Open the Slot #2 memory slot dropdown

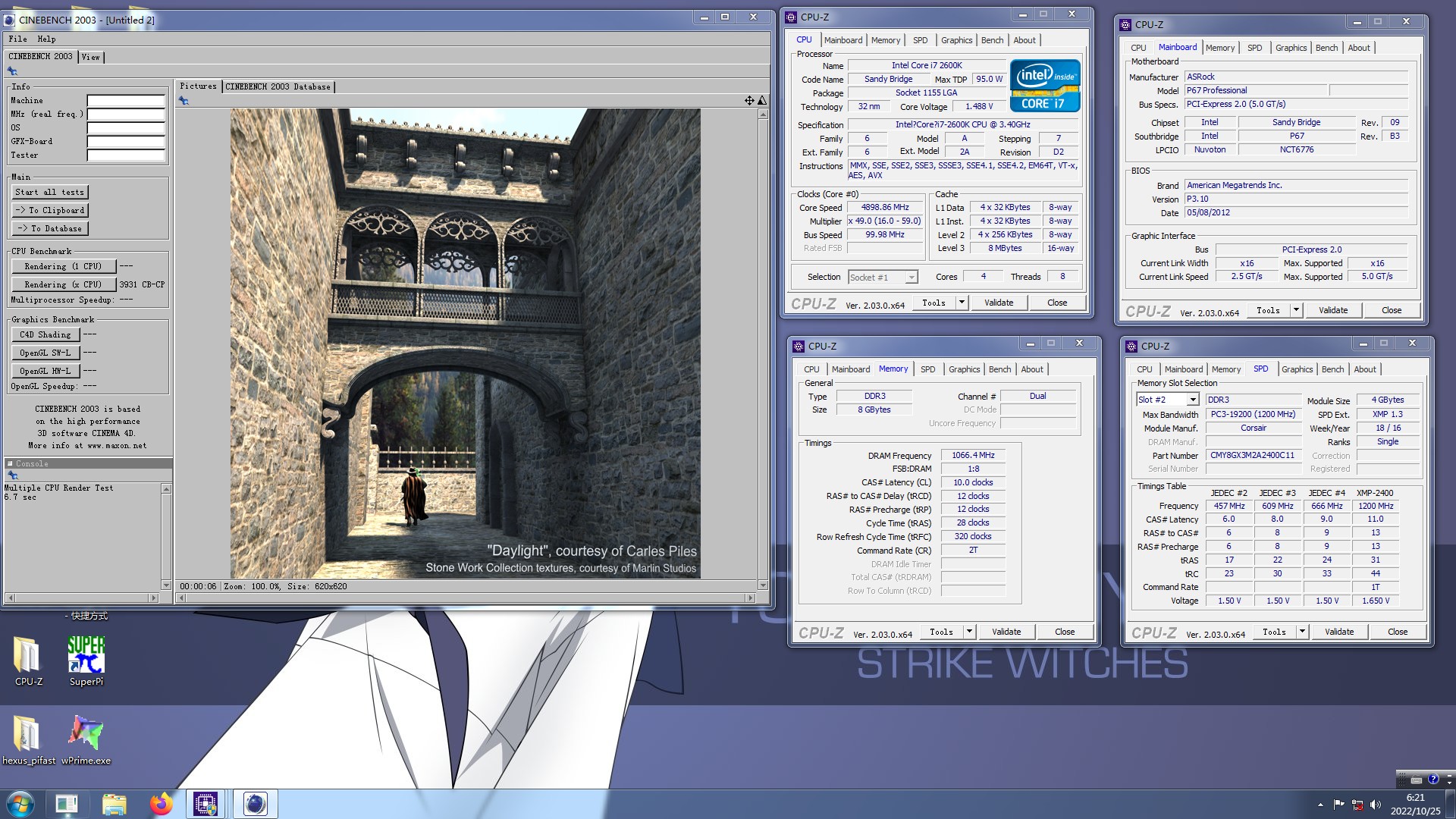pyautogui.click(x=1193, y=400)
